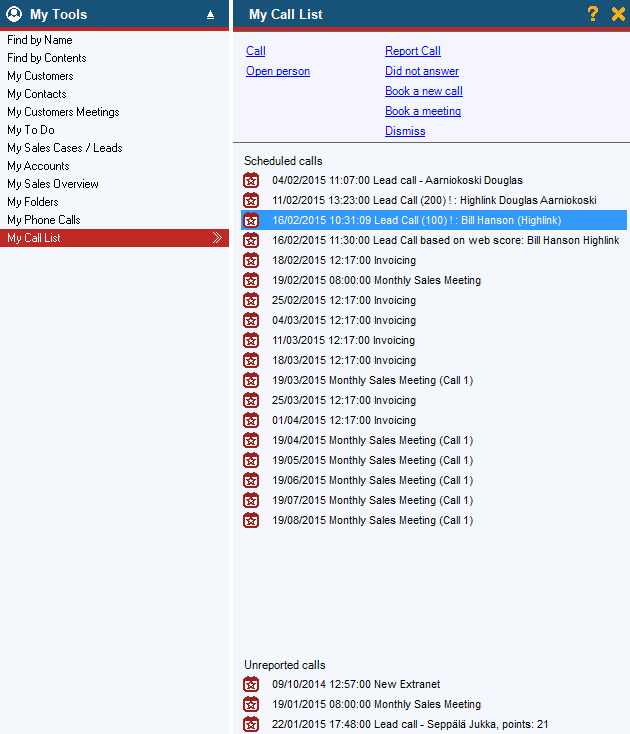Screen dimensions: 630x734
Task: Click the Dismiss link
Action: (x=405, y=131)
